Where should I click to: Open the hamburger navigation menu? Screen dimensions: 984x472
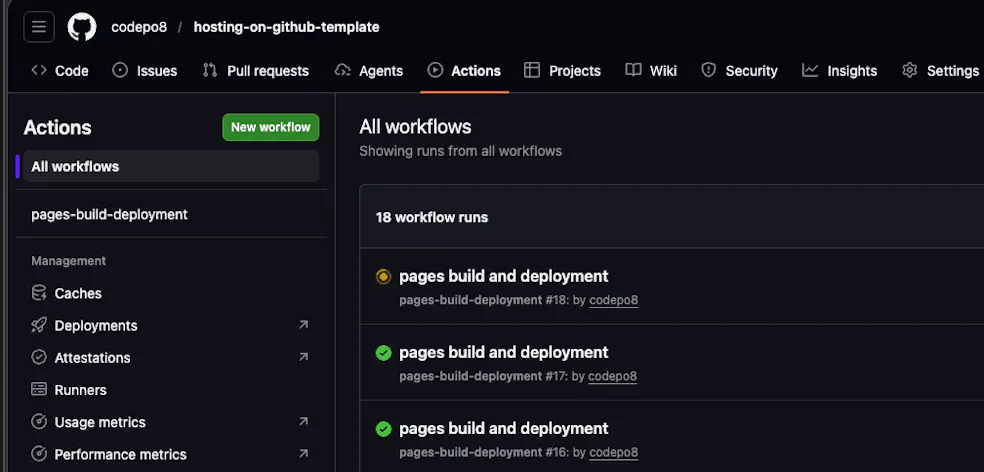39,27
